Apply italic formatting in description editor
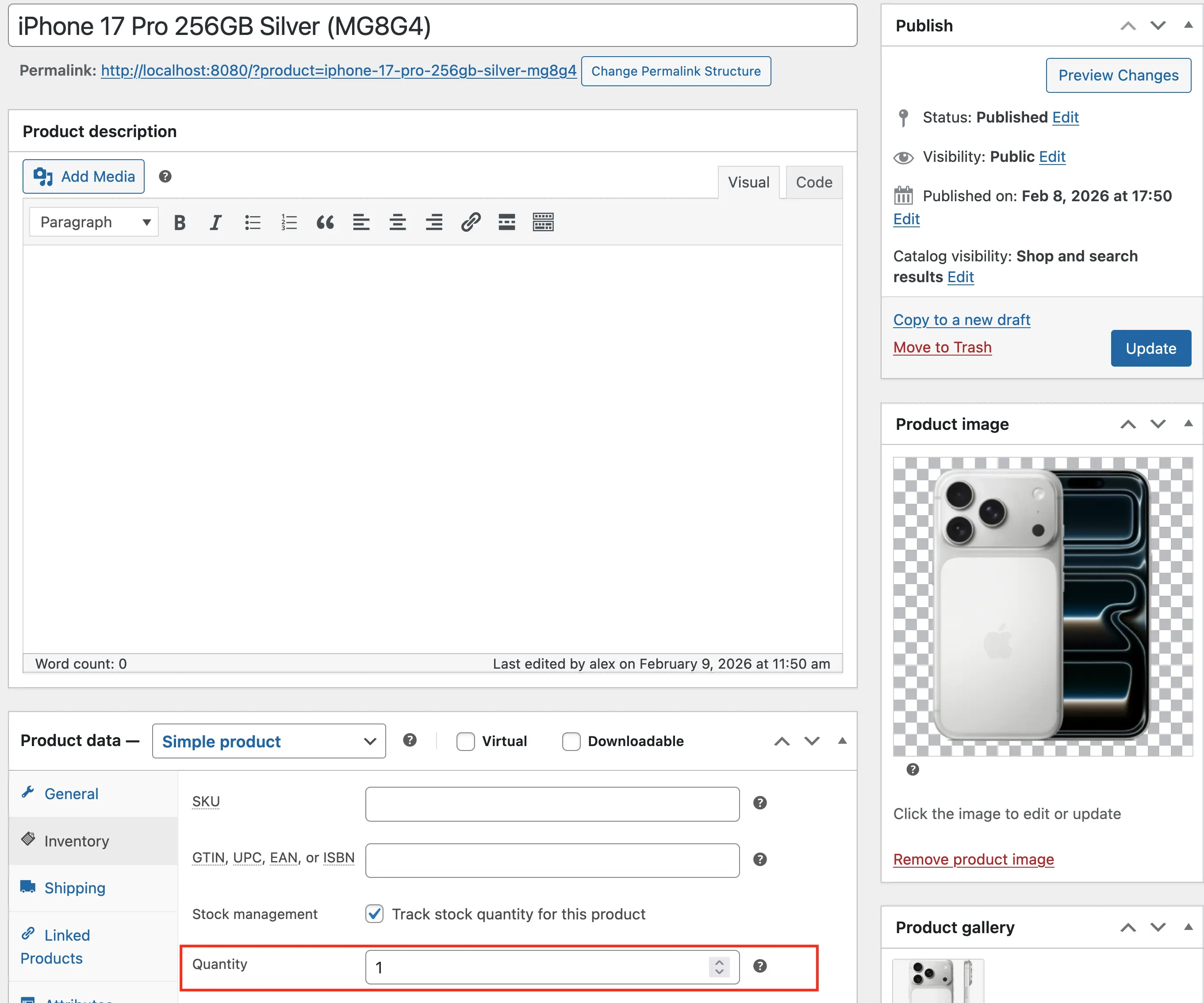 (215, 222)
